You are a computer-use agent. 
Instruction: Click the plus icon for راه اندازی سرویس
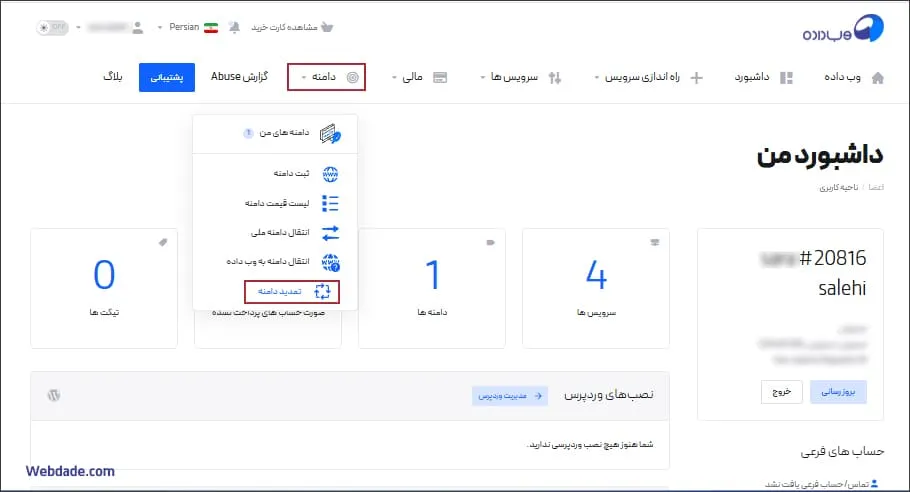pyautogui.click(x=696, y=78)
